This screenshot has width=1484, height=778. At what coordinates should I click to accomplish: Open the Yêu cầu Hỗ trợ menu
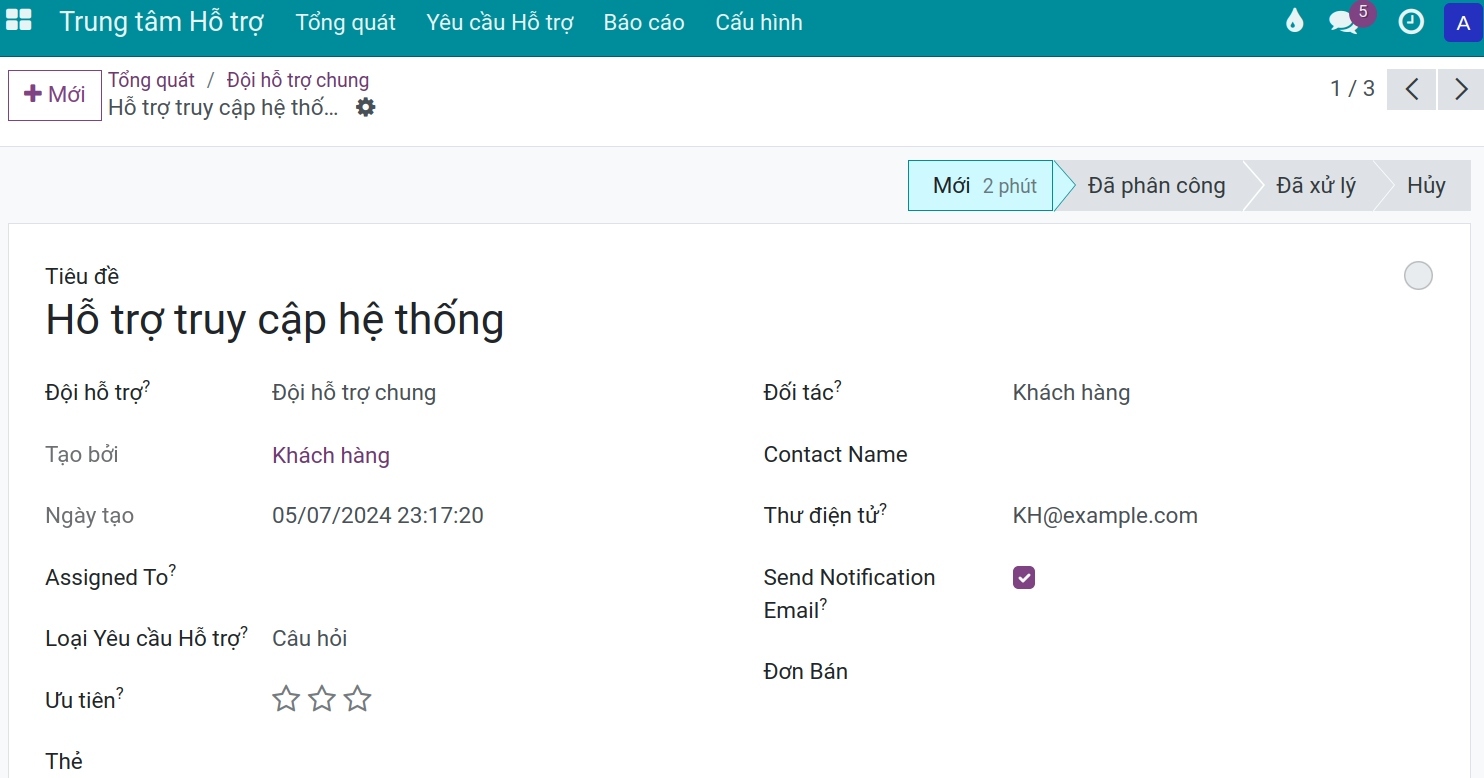click(500, 22)
